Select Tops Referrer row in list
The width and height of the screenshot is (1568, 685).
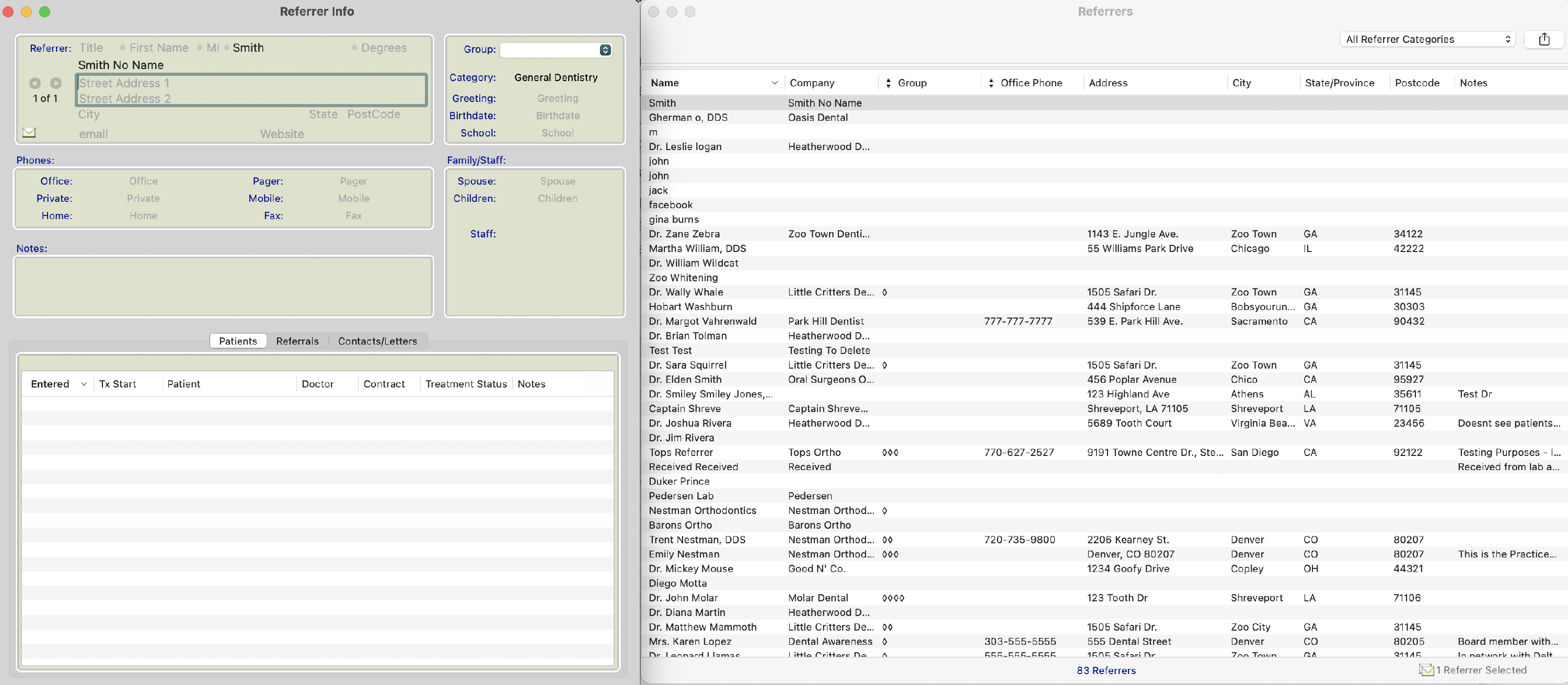[681, 452]
